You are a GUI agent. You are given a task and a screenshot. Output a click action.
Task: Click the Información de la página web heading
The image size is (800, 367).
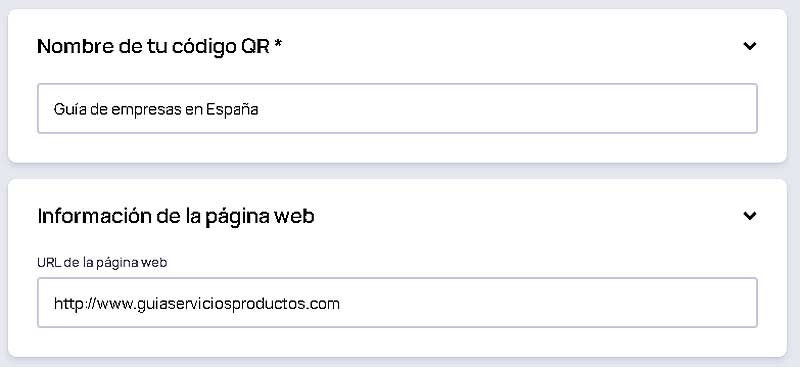[176, 216]
